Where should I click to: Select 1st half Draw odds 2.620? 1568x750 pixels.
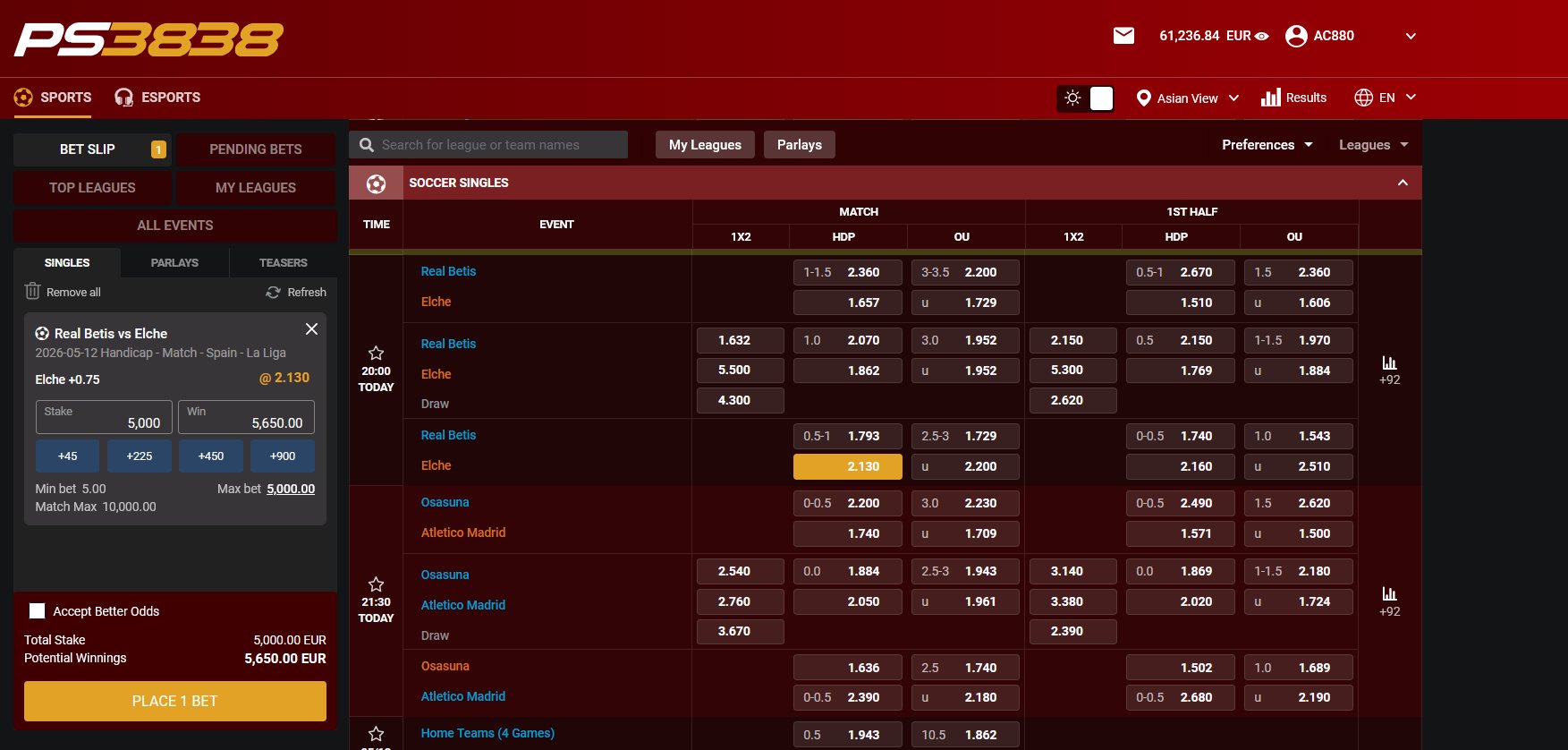coord(1073,400)
